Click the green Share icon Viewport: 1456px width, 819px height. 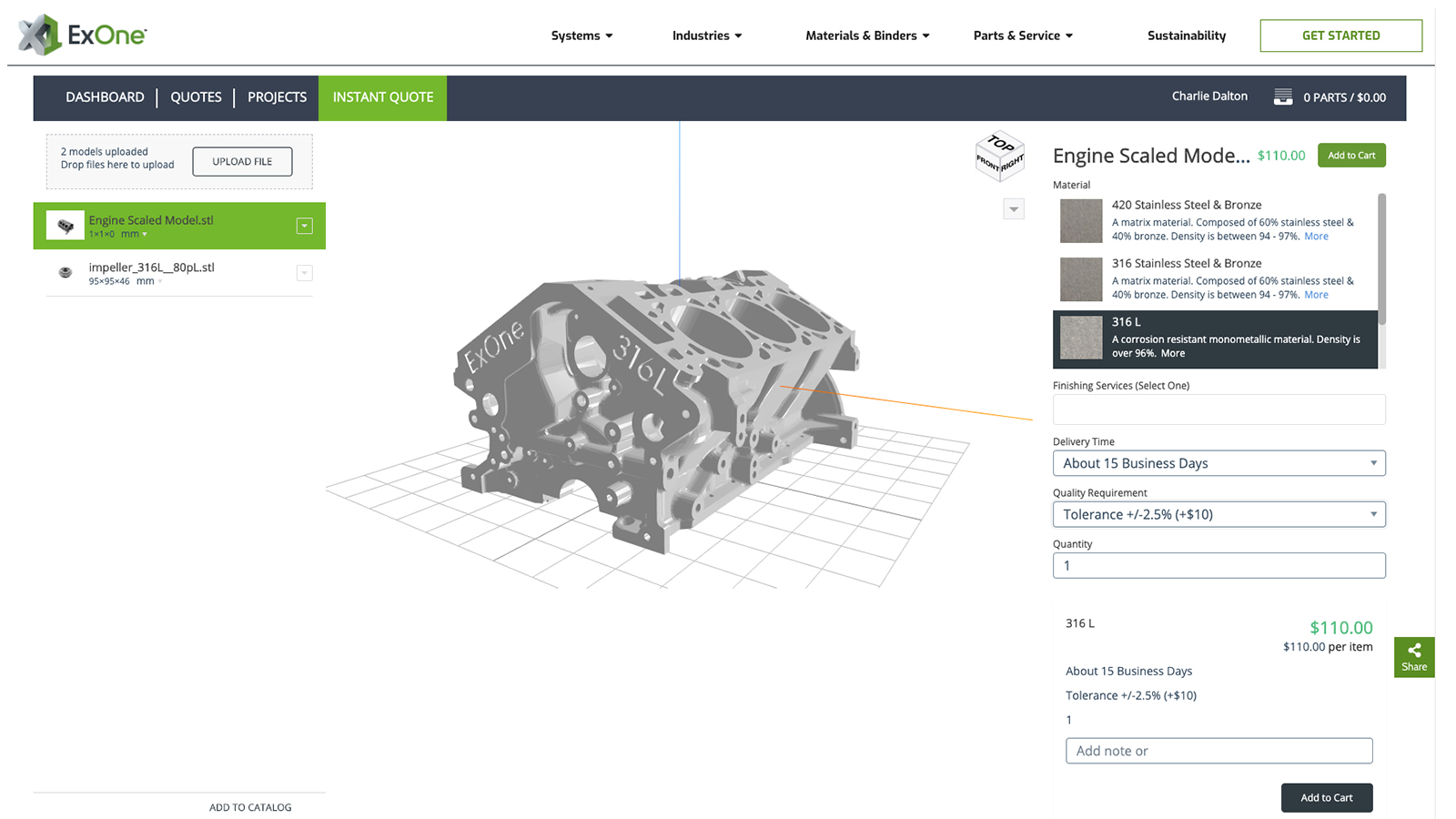pos(1413,657)
